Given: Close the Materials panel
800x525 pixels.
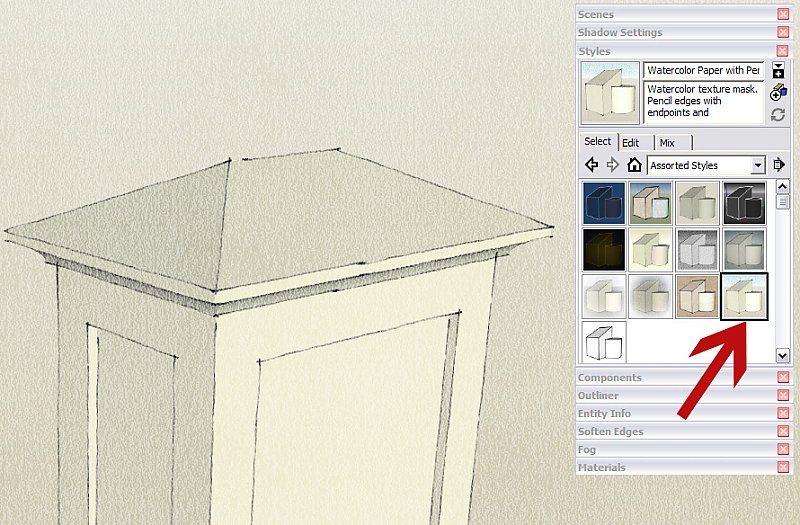Looking at the screenshot, I should pos(783,467).
